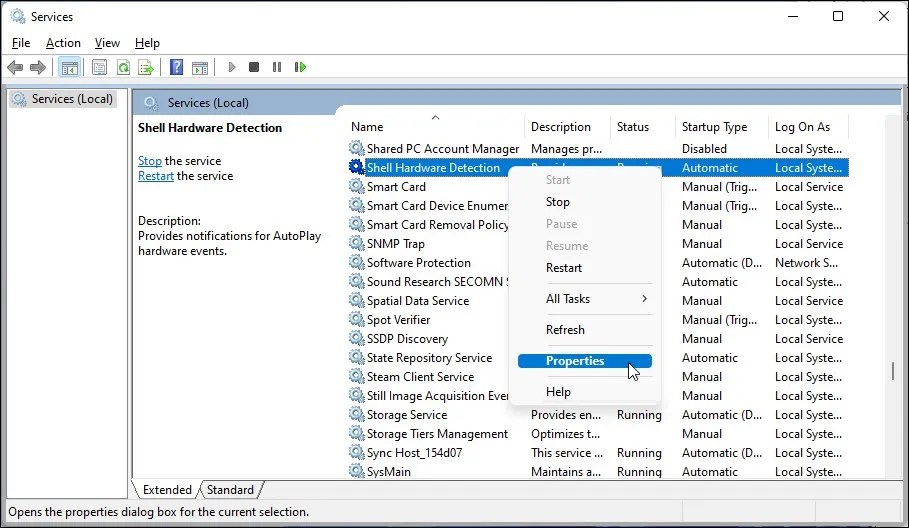Toggle Show/Hide Action Pane toolbar icon
909x528 pixels.
point(200,68)
